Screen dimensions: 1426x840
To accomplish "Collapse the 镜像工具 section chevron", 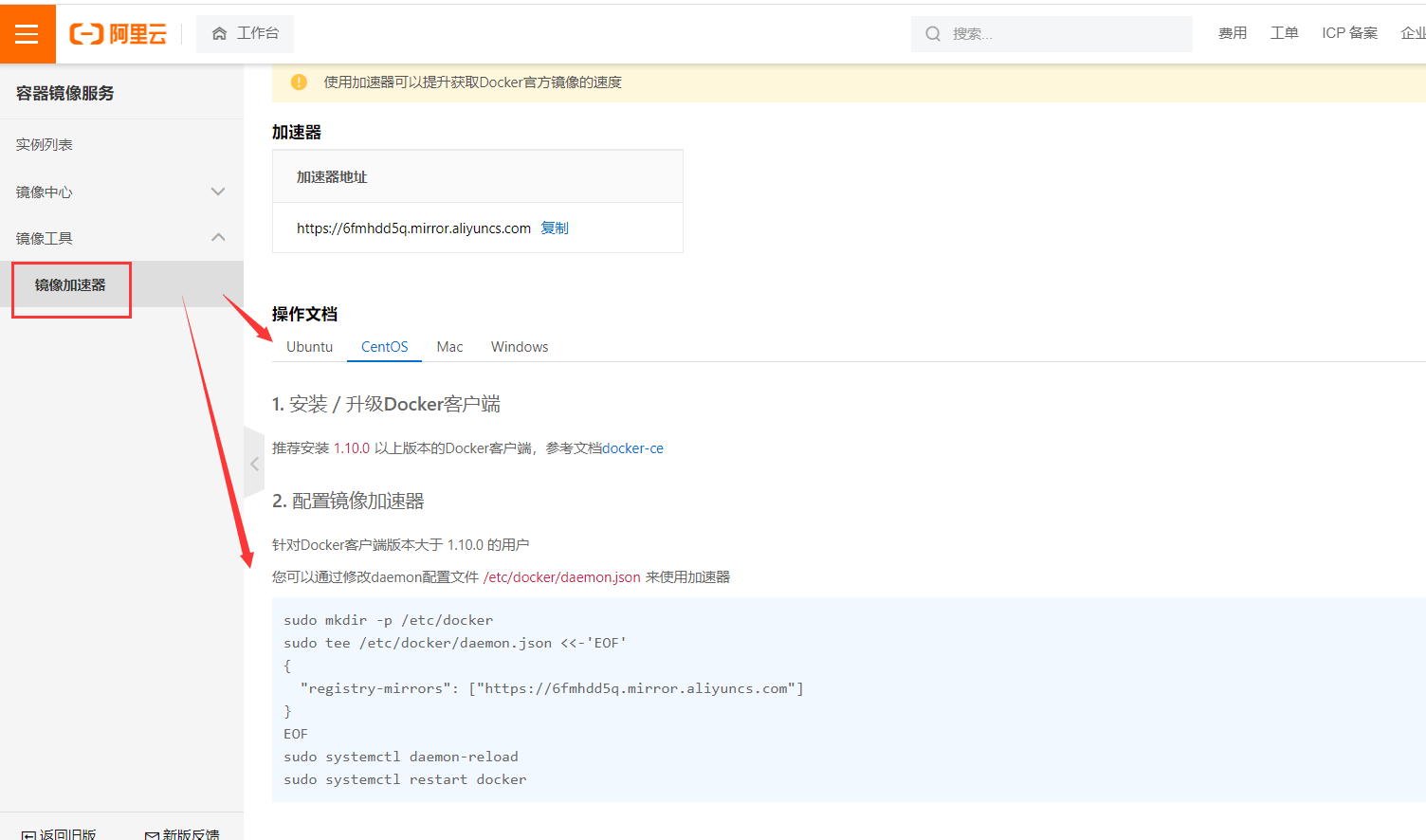I will 218,237.
